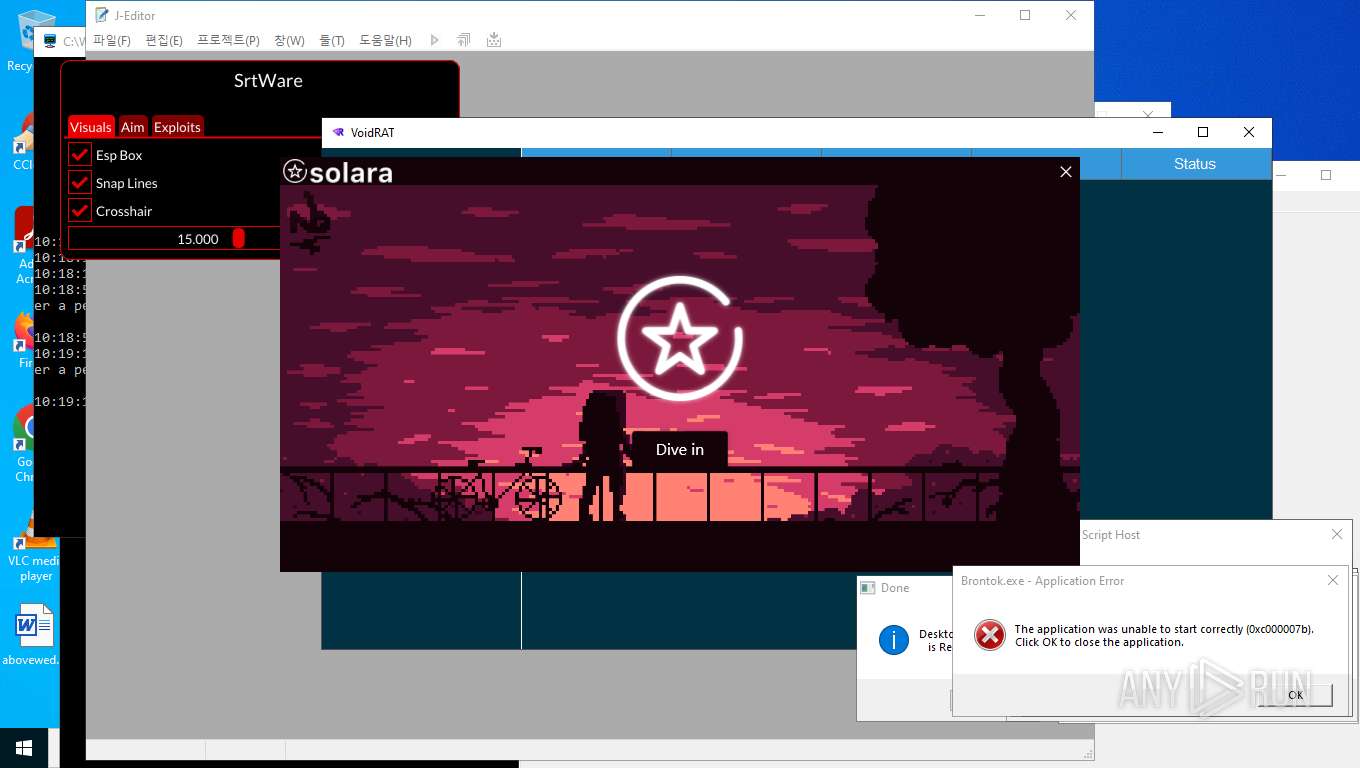Click the red slider handle at 15.000
Screen dimensions: 1360x768
[238, 238]
